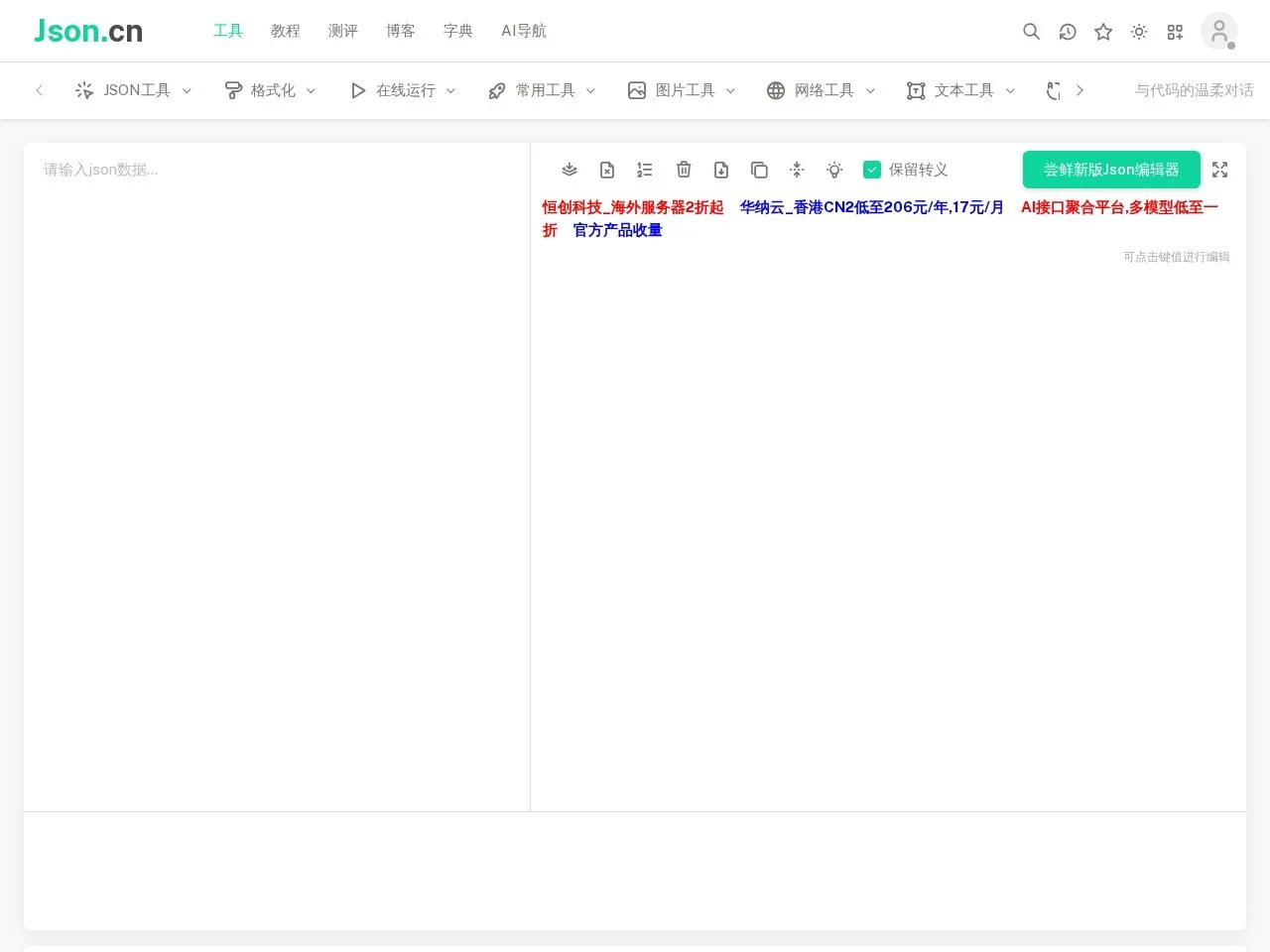Click the remove-escapes file icon
This screenshot has width=1270, height=952.
606,170
